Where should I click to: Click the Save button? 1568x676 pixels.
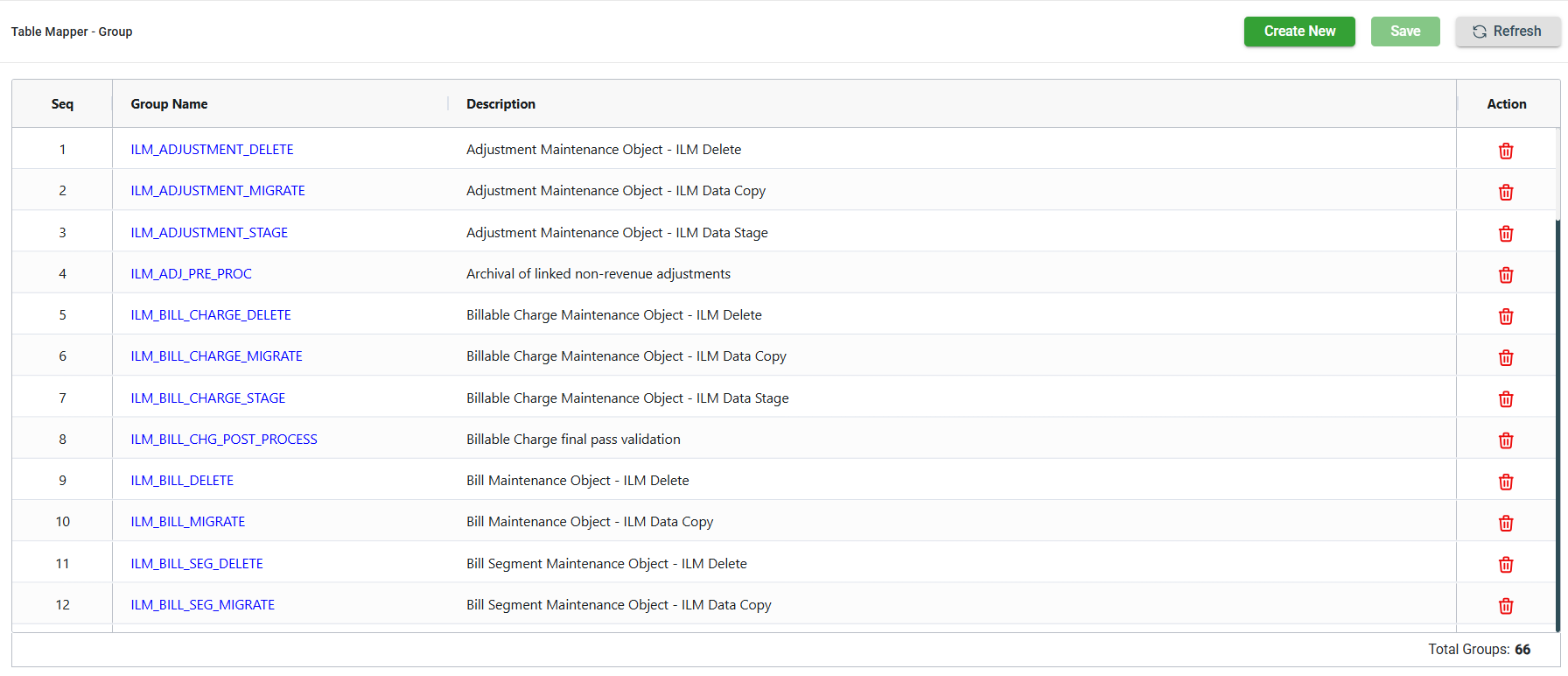click(x=1404, y=32)
